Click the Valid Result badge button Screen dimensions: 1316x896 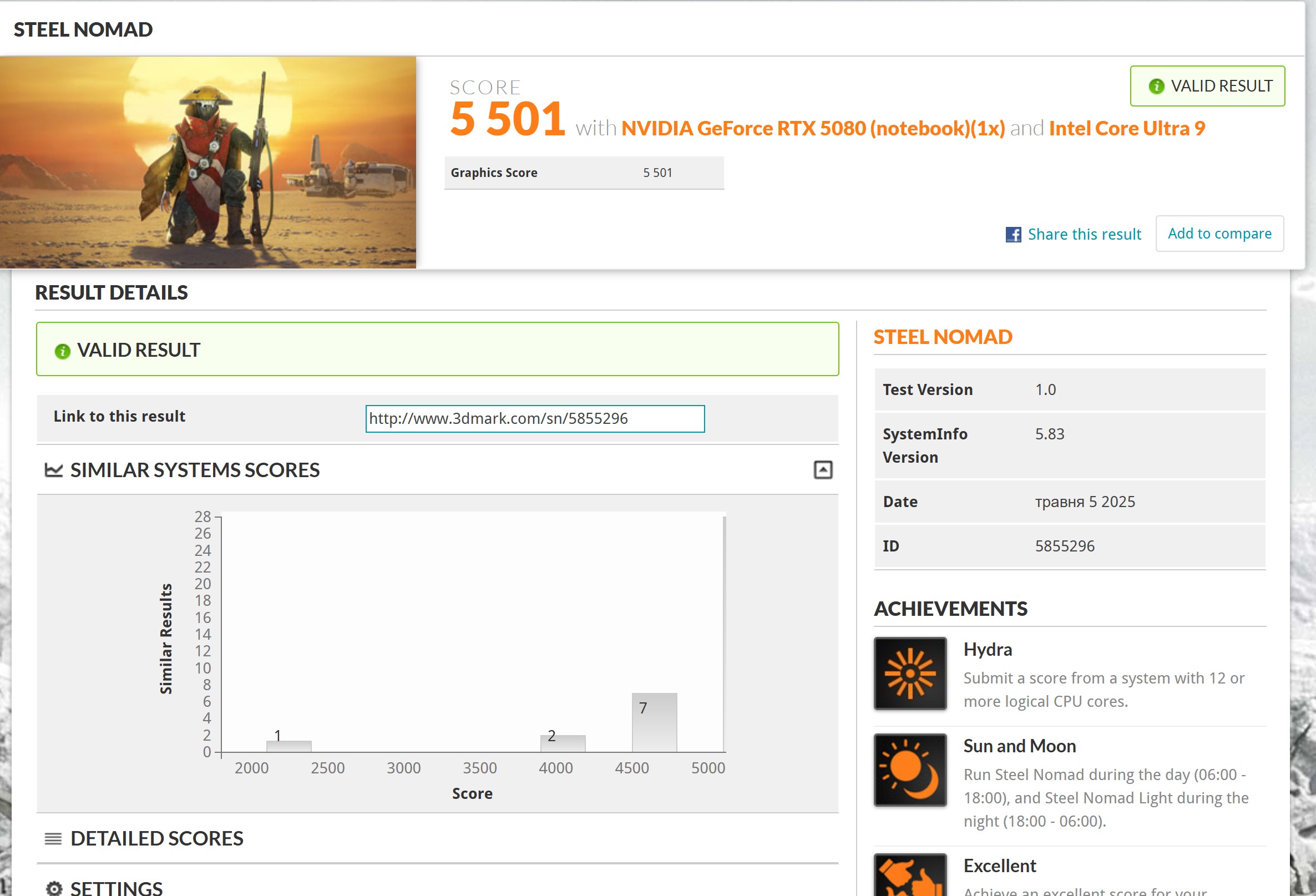click(1207, 86)
